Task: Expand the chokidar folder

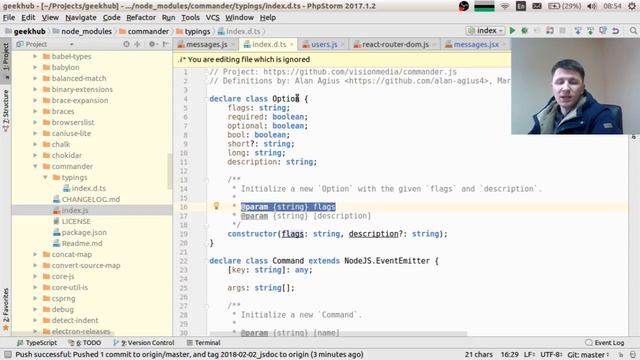Action: pyautogui.click(x=36, y=155)
